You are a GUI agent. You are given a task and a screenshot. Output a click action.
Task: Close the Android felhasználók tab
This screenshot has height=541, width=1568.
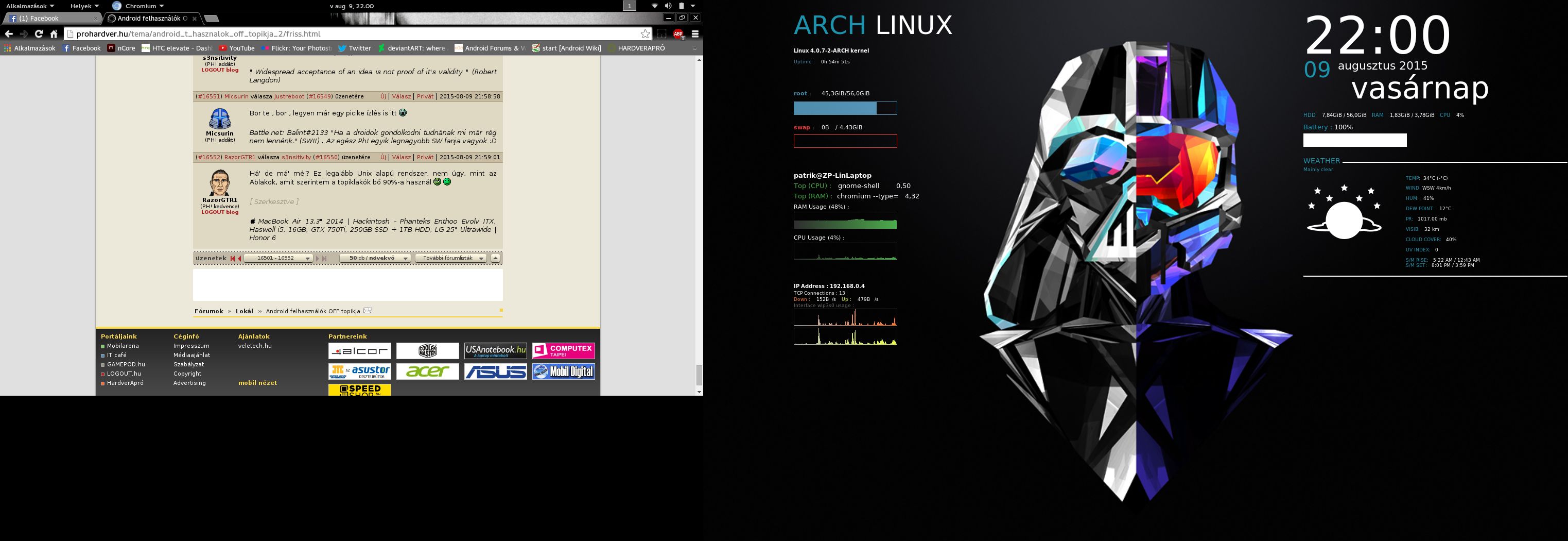[x=194, y=19]
